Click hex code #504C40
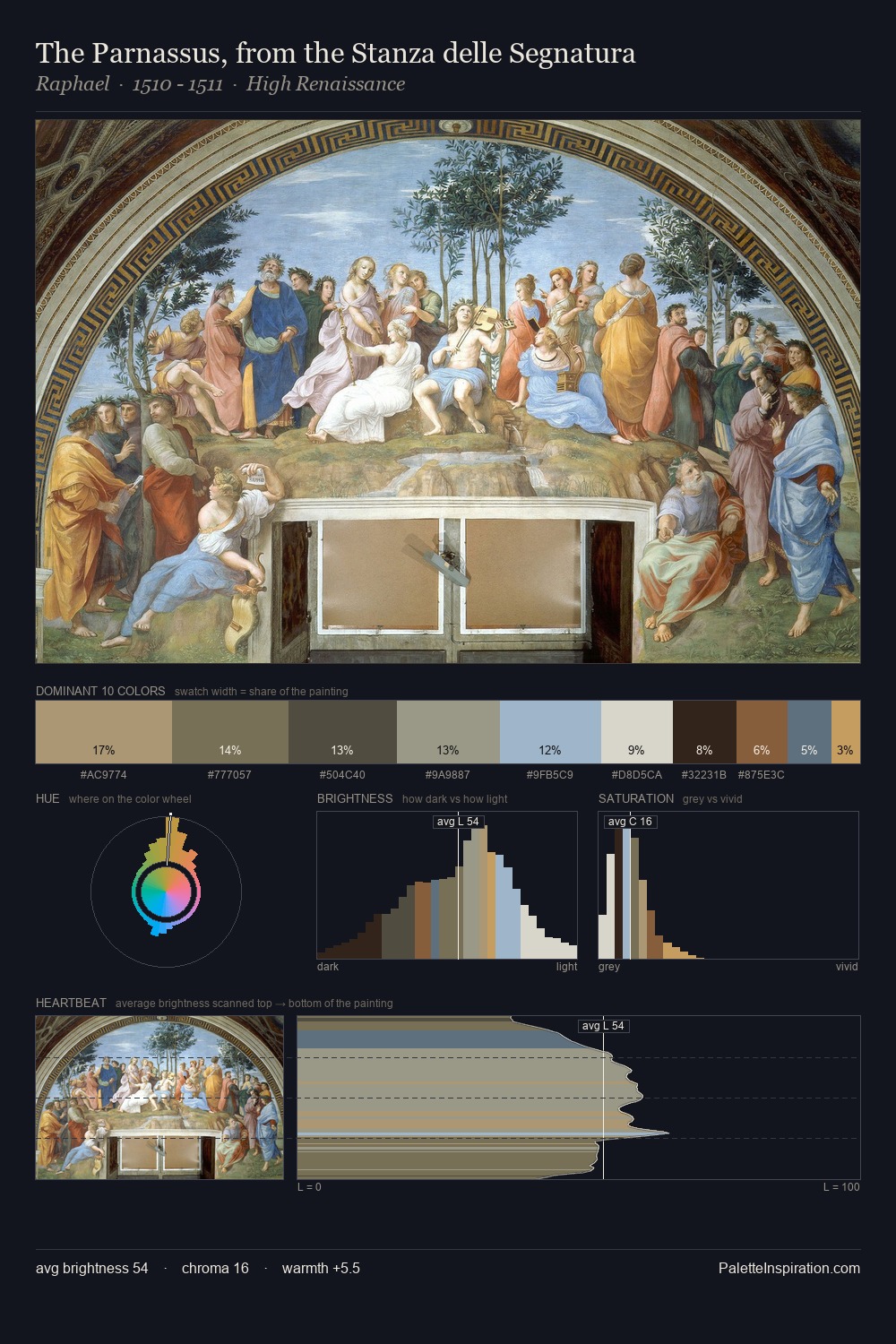Screen dimensions: 896x1344 (342, 775)
